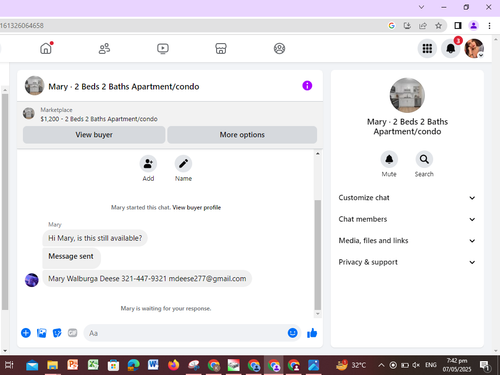Click the Message sent bubble
The width and height of the screenshot is (500, 375).
[71, 257]
